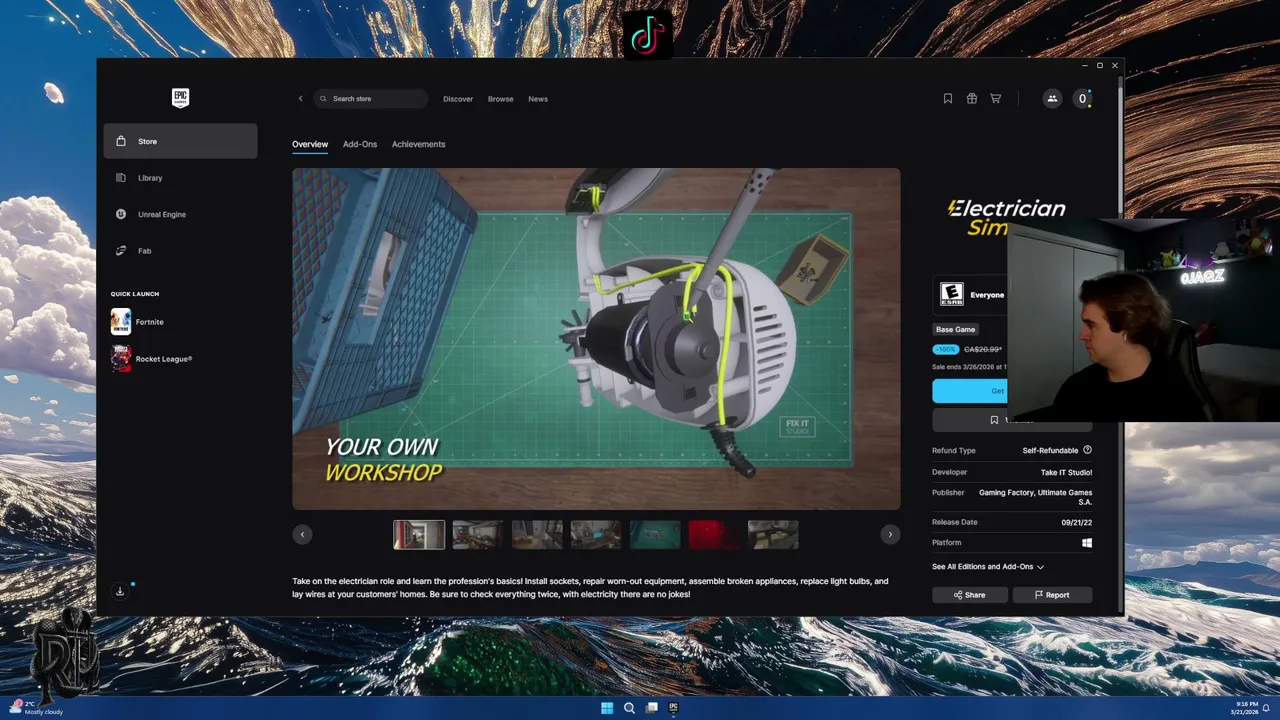The height and width of the screenshot is (720, 1280).
Task: Click Gaming Factory, Ultimate Games publisher text
Action: pos(1036,497)
